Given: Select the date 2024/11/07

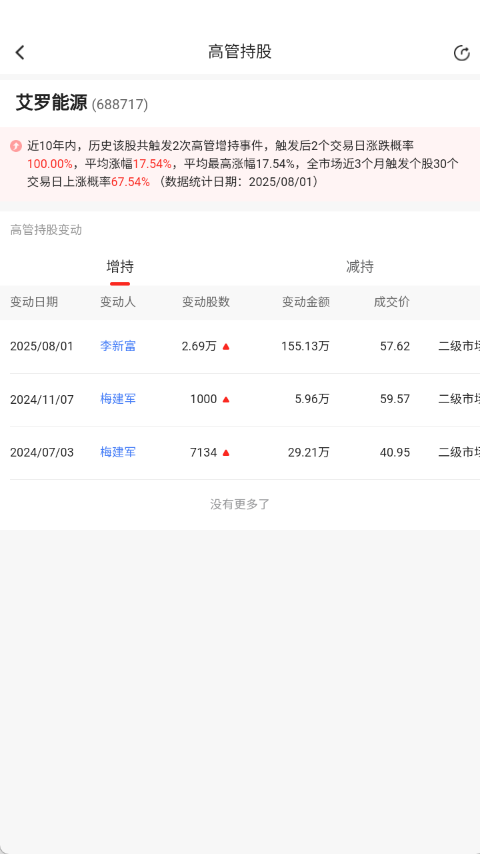Looking at the screenshot, I should 41,399.
